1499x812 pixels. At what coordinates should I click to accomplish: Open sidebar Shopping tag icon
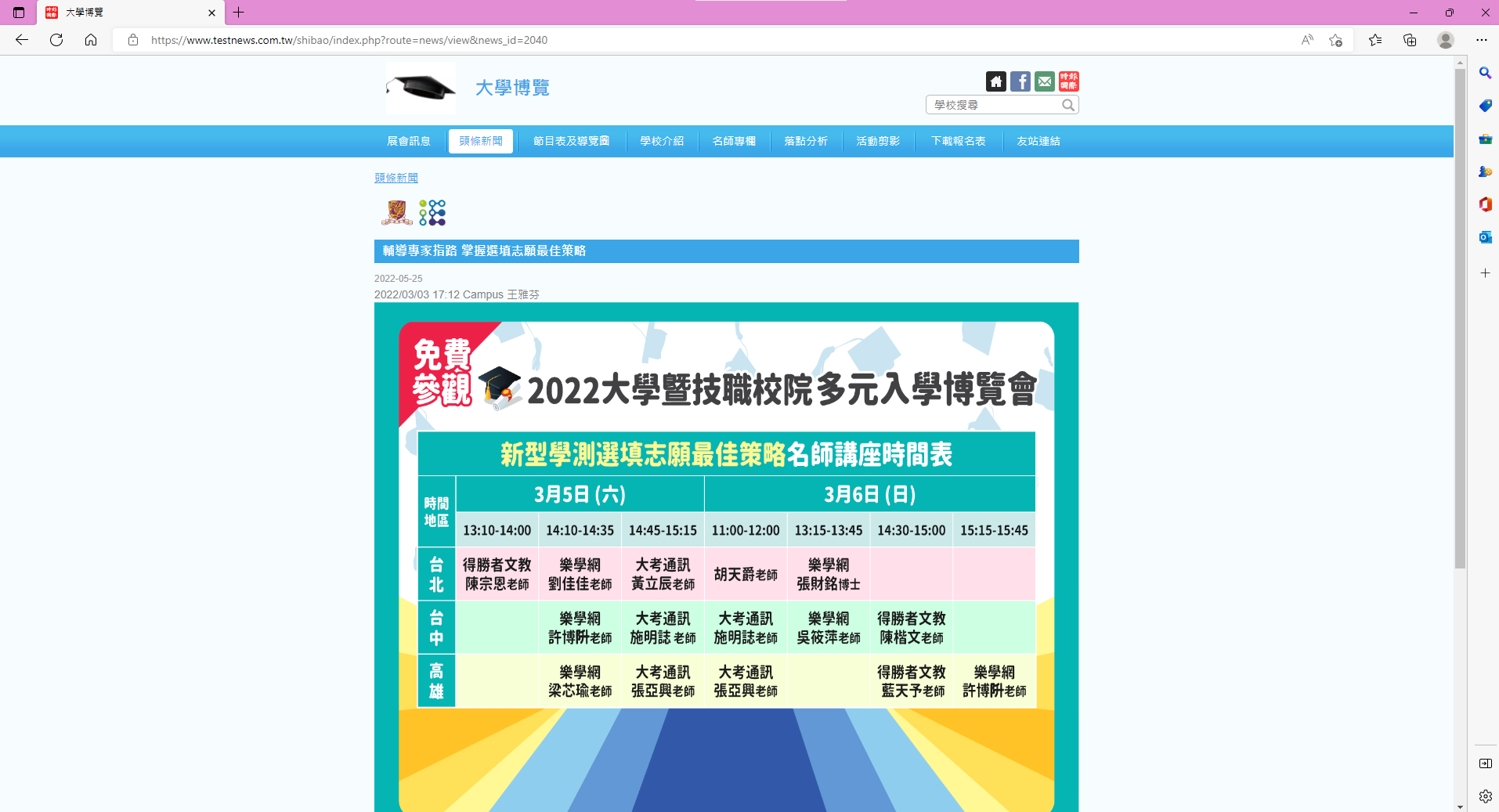pos(1485,106)
